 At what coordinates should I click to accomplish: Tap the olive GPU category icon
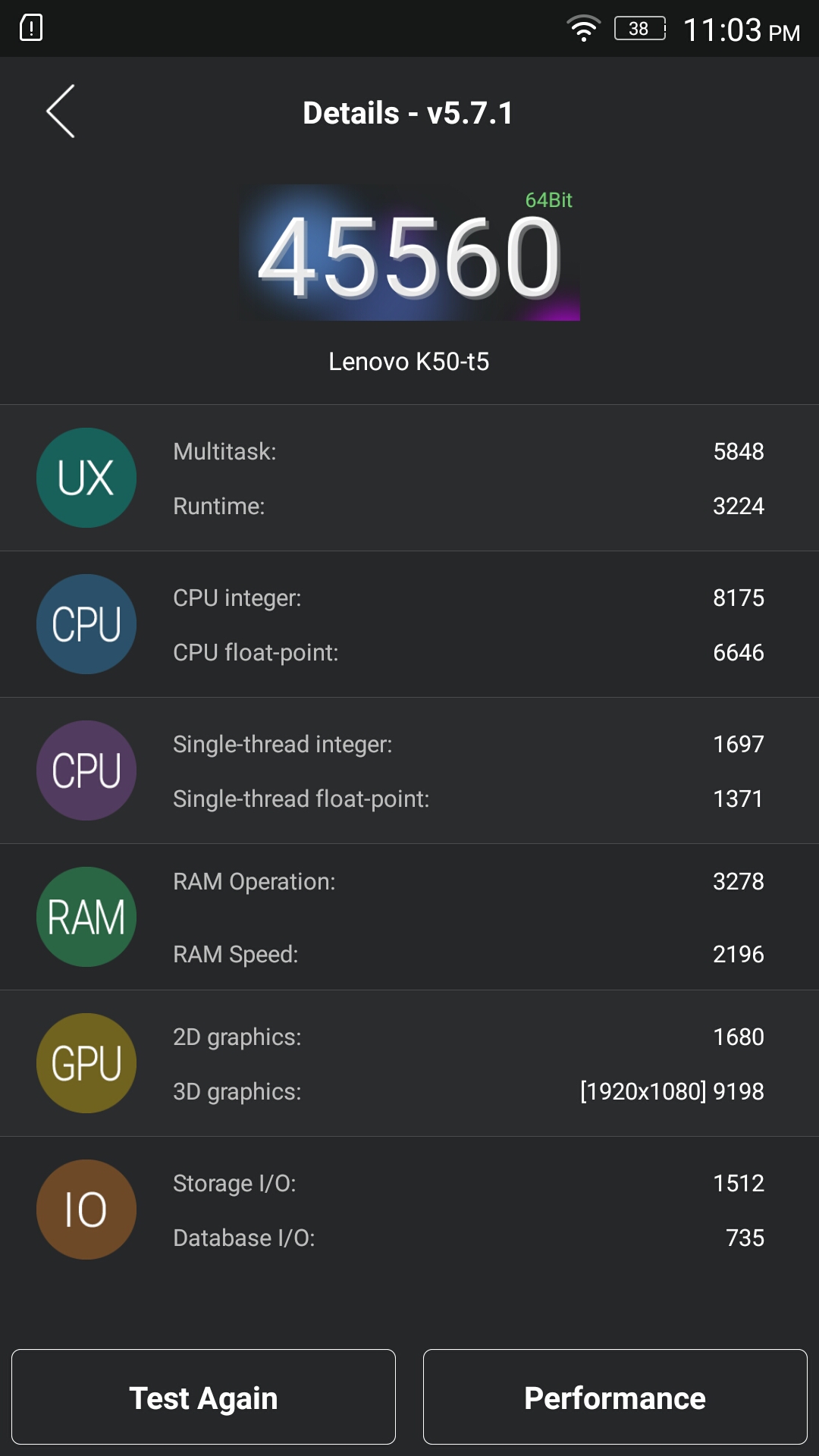point(86,1063)
